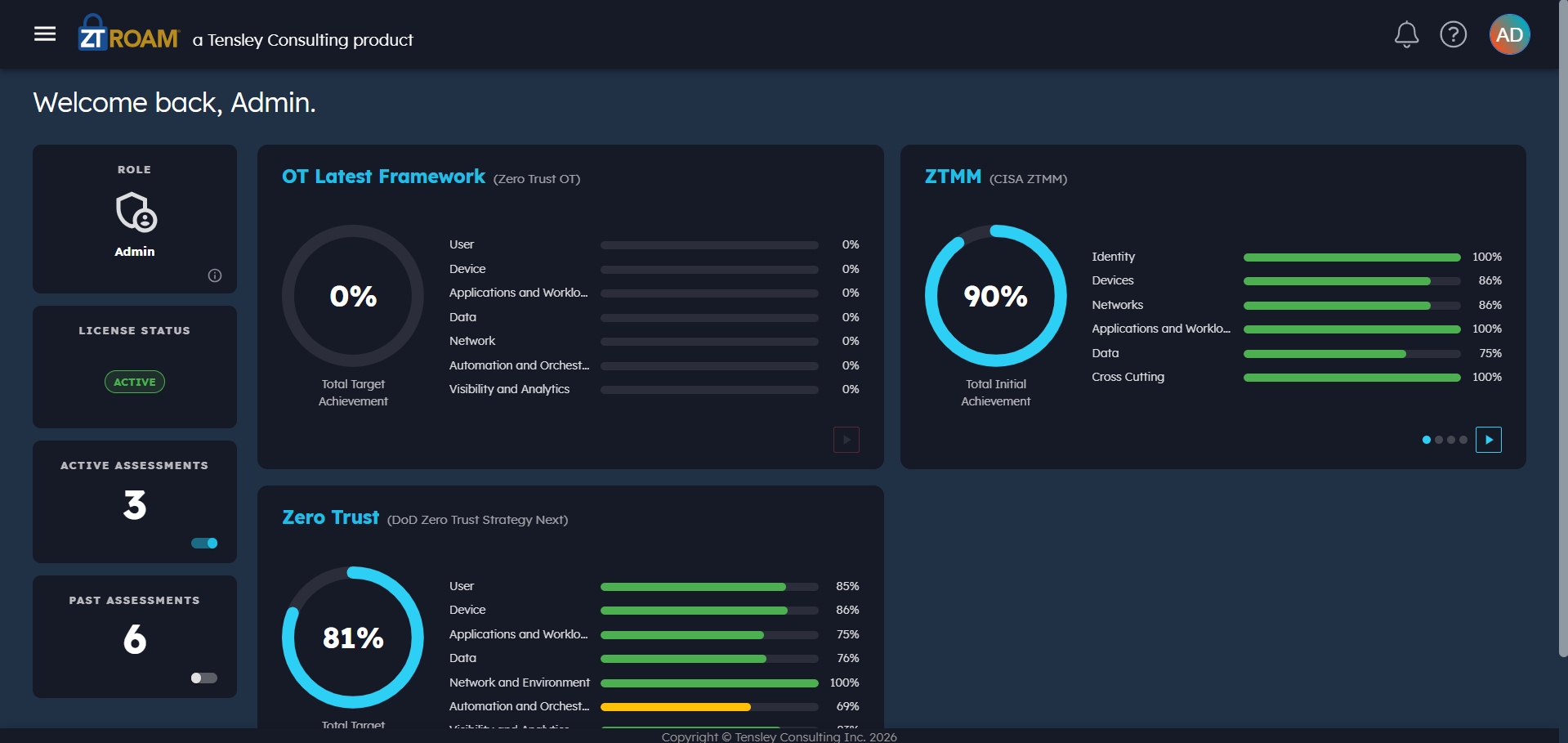Viewport: 1568px width, 743px height.
Task: Open the help question mark icon
Action: [x=1453, y=34]
